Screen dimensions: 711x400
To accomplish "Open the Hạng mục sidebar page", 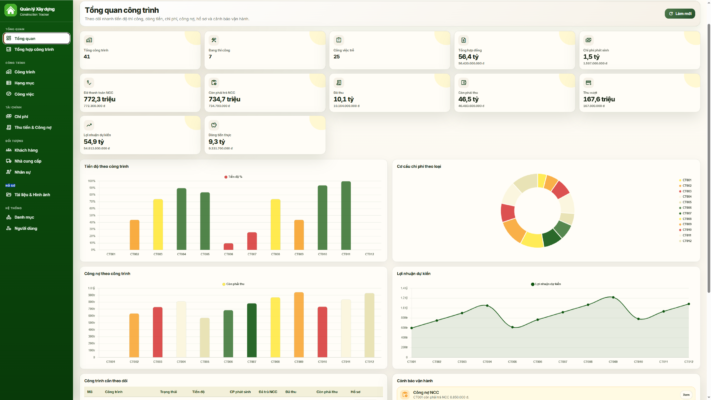I will [36, 83].
